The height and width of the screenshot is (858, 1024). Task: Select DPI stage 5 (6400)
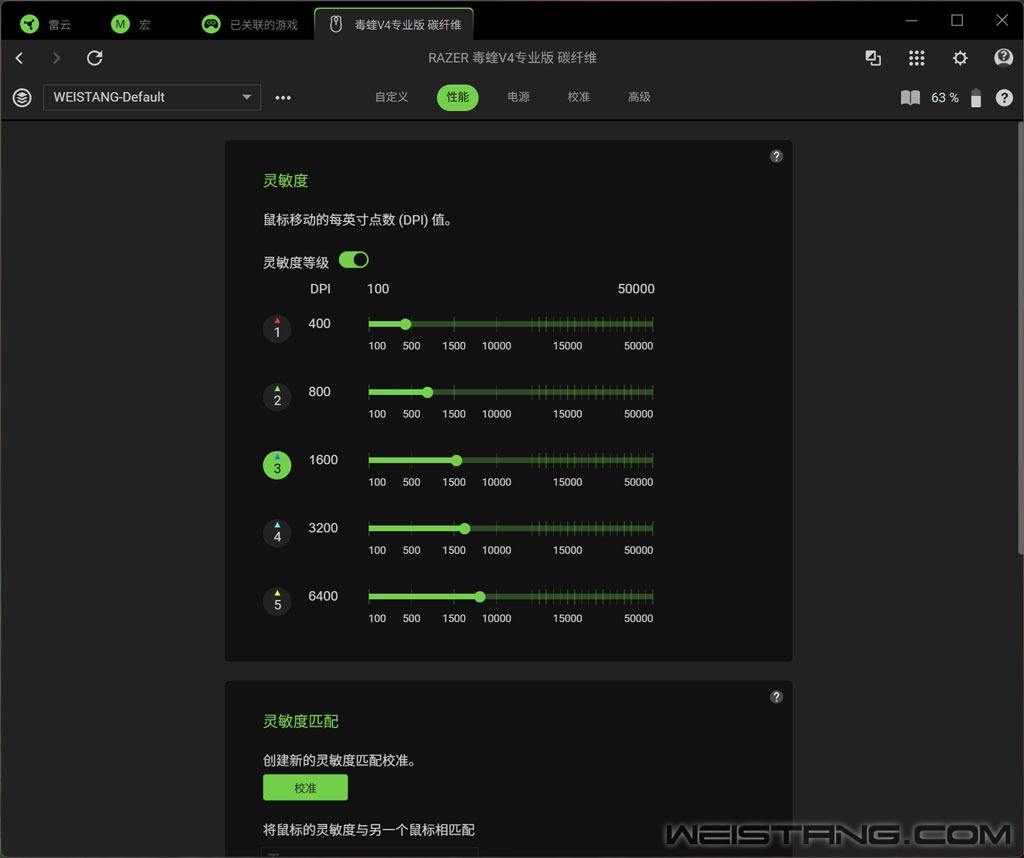pos(277,601)
